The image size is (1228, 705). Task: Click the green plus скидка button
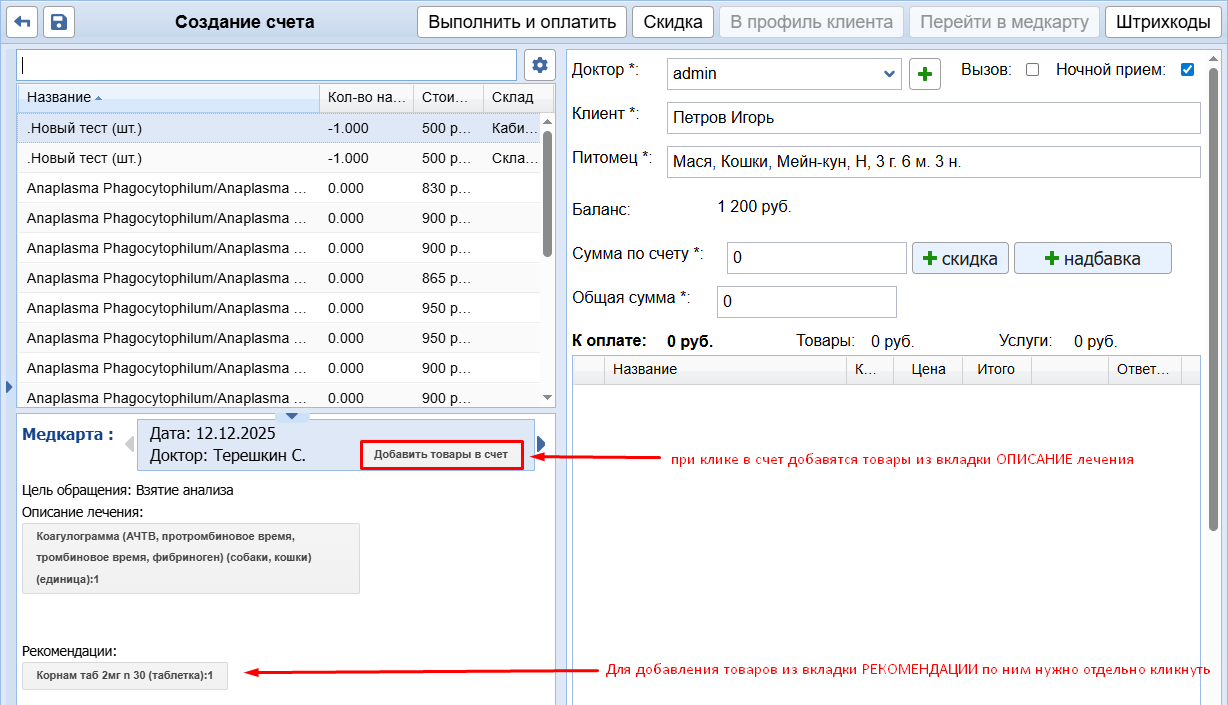point(960,258)
